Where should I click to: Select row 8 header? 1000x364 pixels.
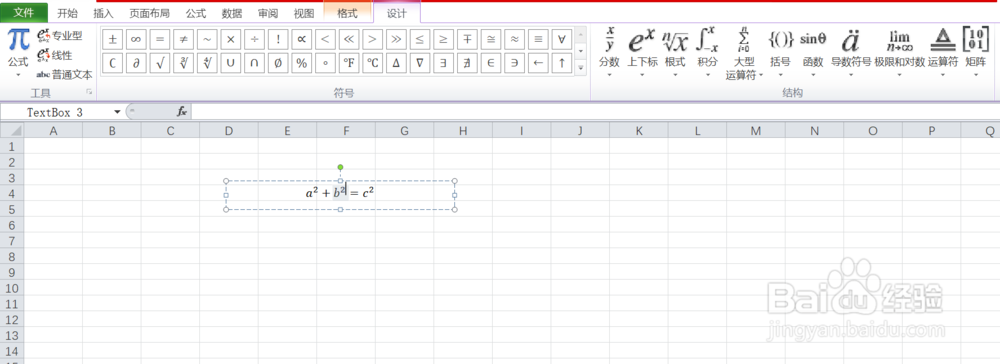11,256
